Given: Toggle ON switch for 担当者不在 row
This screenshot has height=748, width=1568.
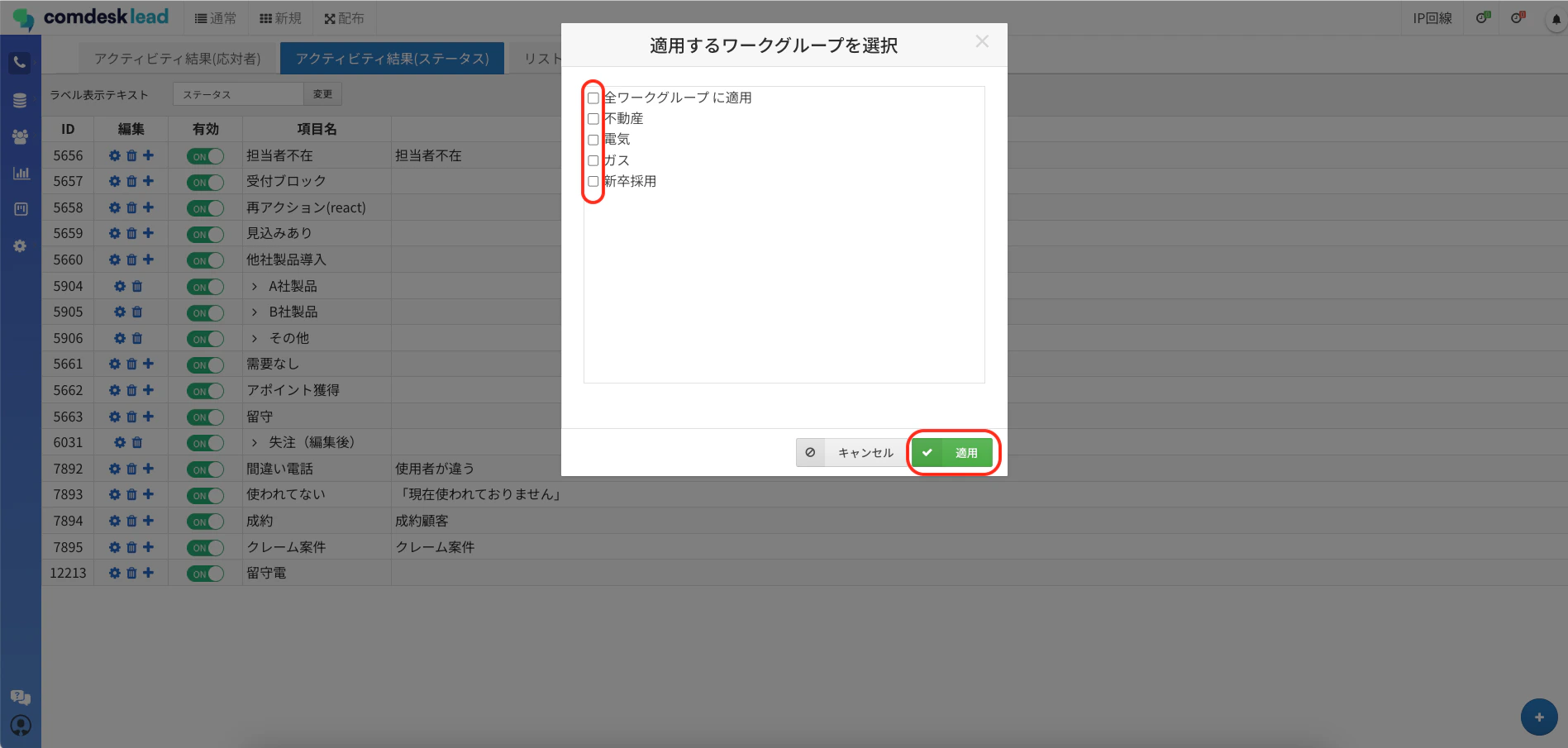Looking at the screenshot, I should click(205, 156).
